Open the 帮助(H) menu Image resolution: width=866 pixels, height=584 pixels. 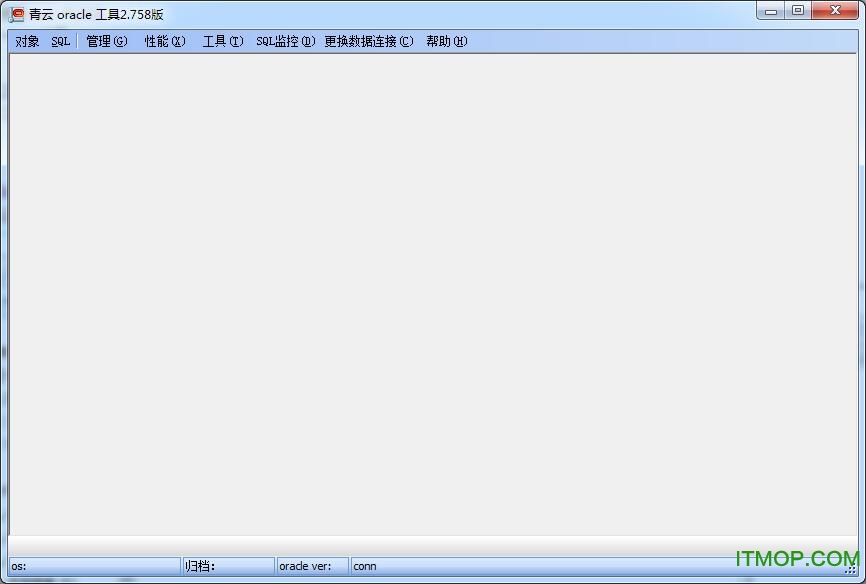coord(446,41)
